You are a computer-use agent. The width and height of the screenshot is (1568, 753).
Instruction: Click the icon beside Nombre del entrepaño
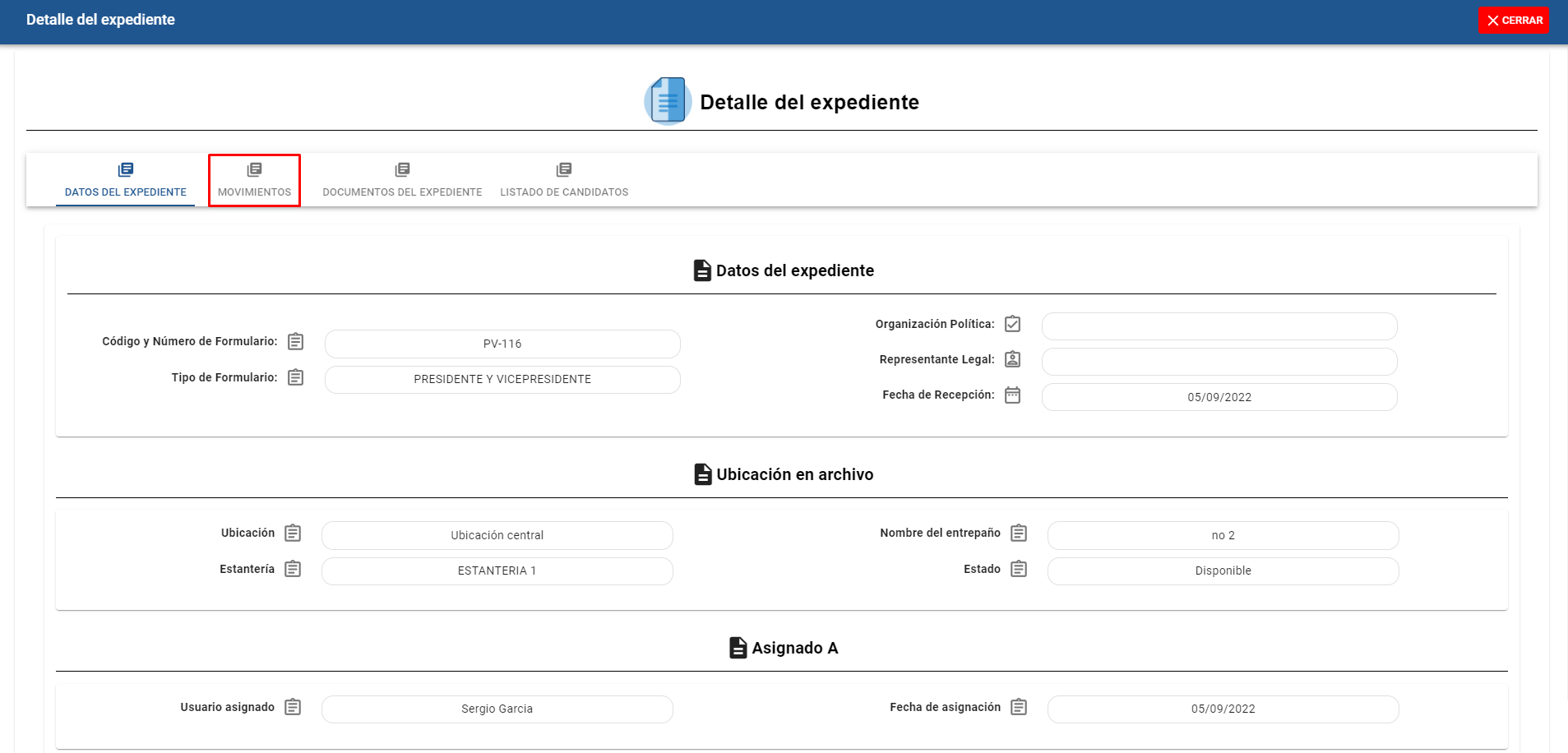1019,533
